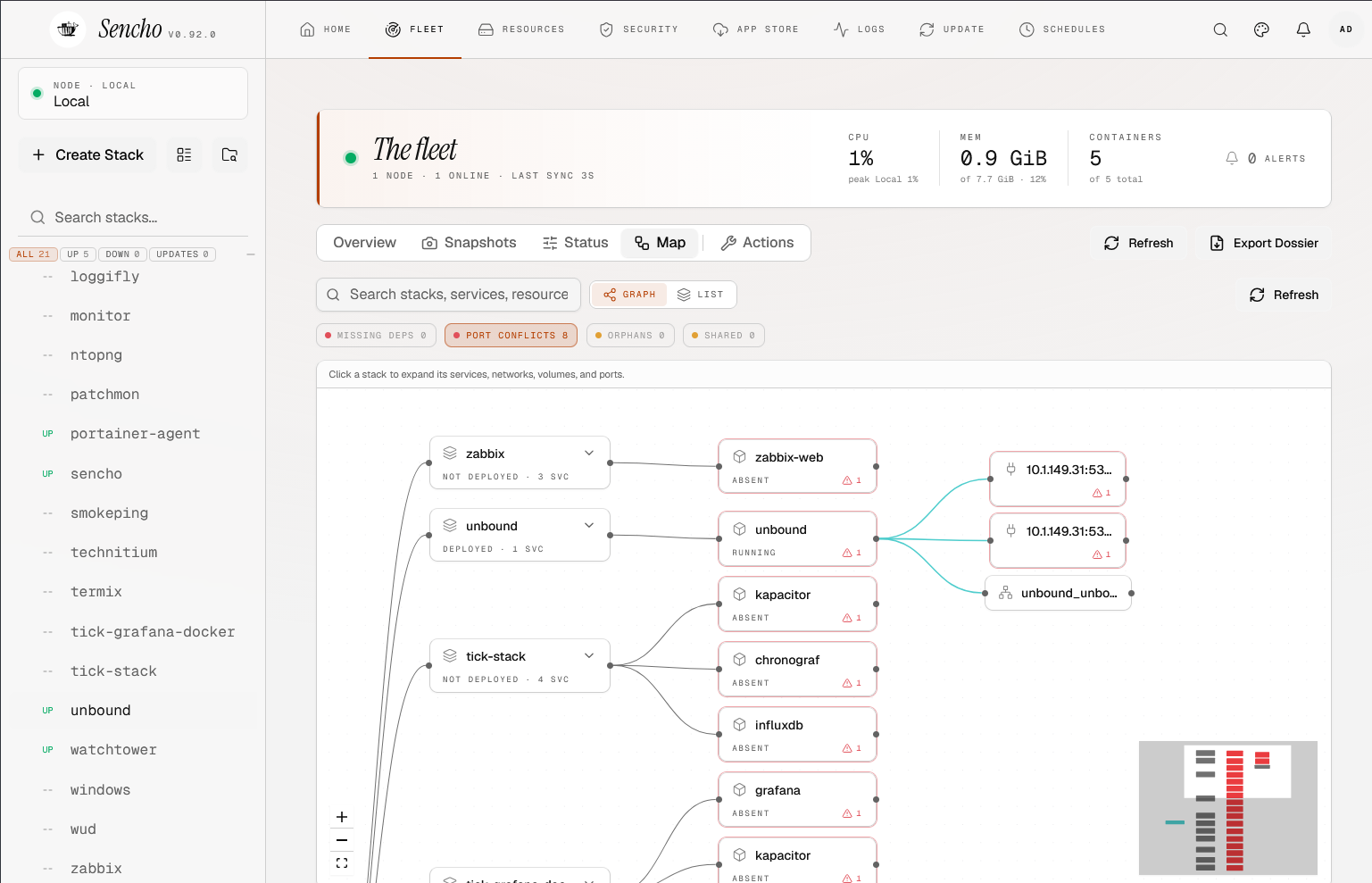This screenshot has width=1372, height=883.
Task: Zoom in the map graph
Action: (x=342, y=817)
